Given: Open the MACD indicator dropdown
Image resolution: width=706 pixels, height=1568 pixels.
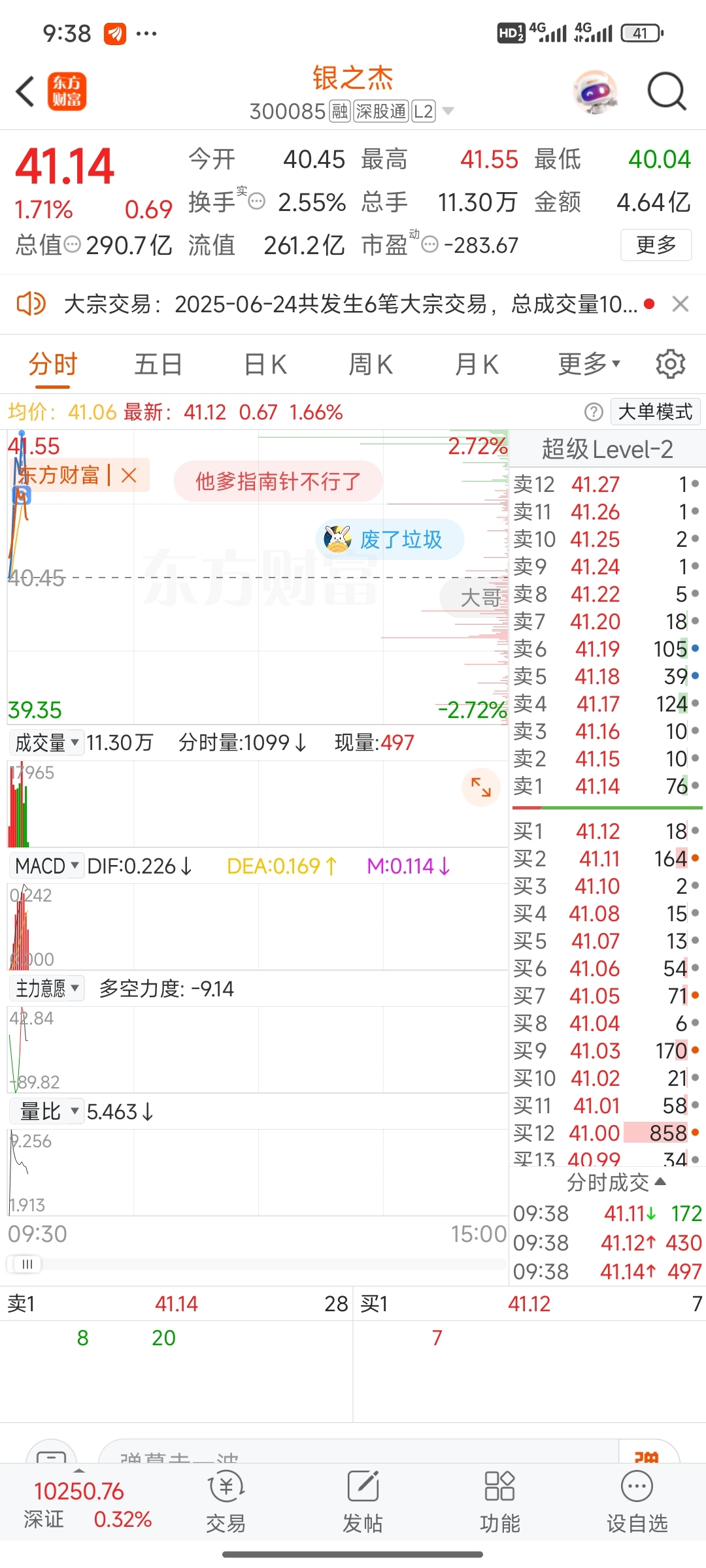Looking at the screenshot, I should 46,866.
